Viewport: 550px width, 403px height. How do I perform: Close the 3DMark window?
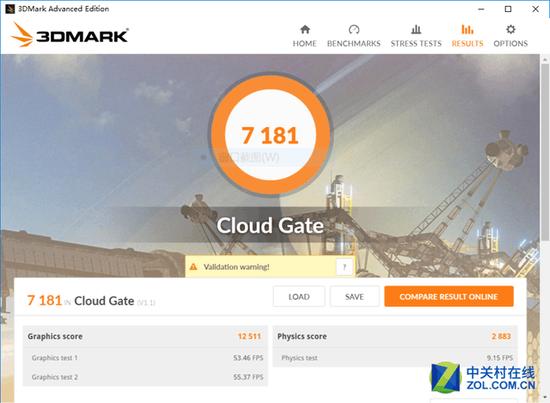[x=535, y=9]
